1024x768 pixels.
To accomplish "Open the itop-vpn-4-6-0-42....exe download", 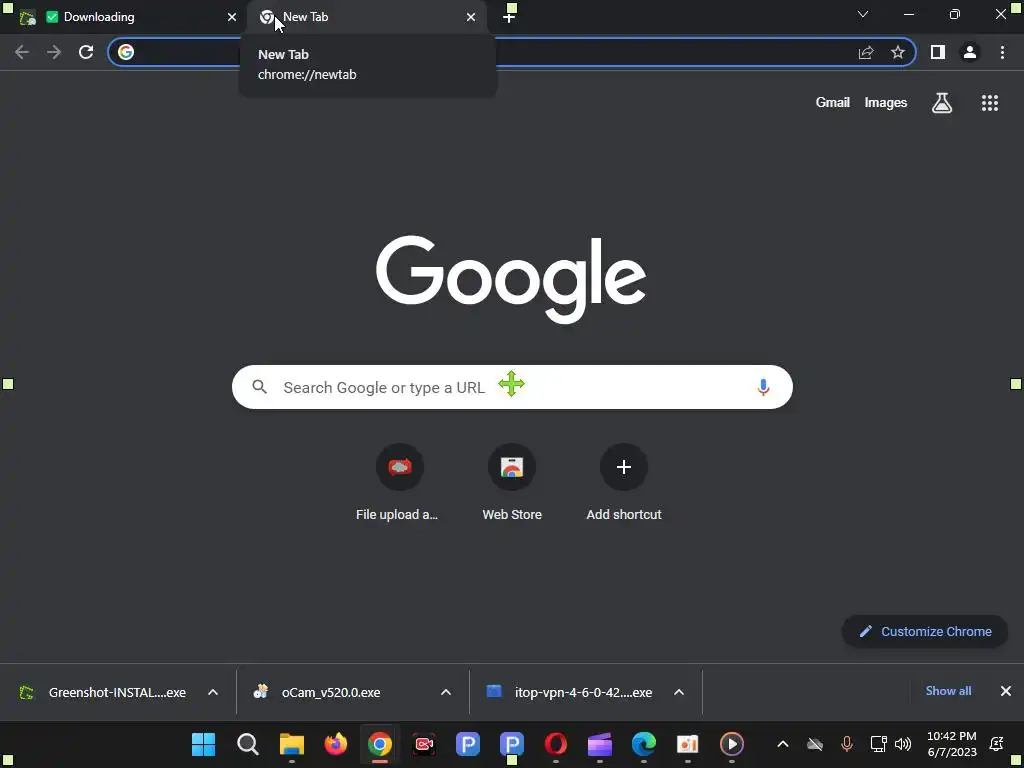I will point(569,692).
